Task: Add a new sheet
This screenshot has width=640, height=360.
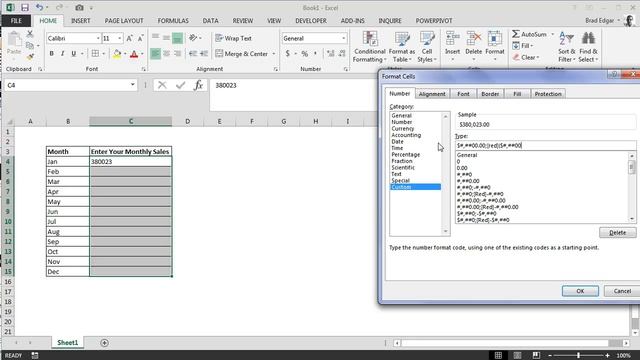Action: pyautogui.click(x=104, y=343)
